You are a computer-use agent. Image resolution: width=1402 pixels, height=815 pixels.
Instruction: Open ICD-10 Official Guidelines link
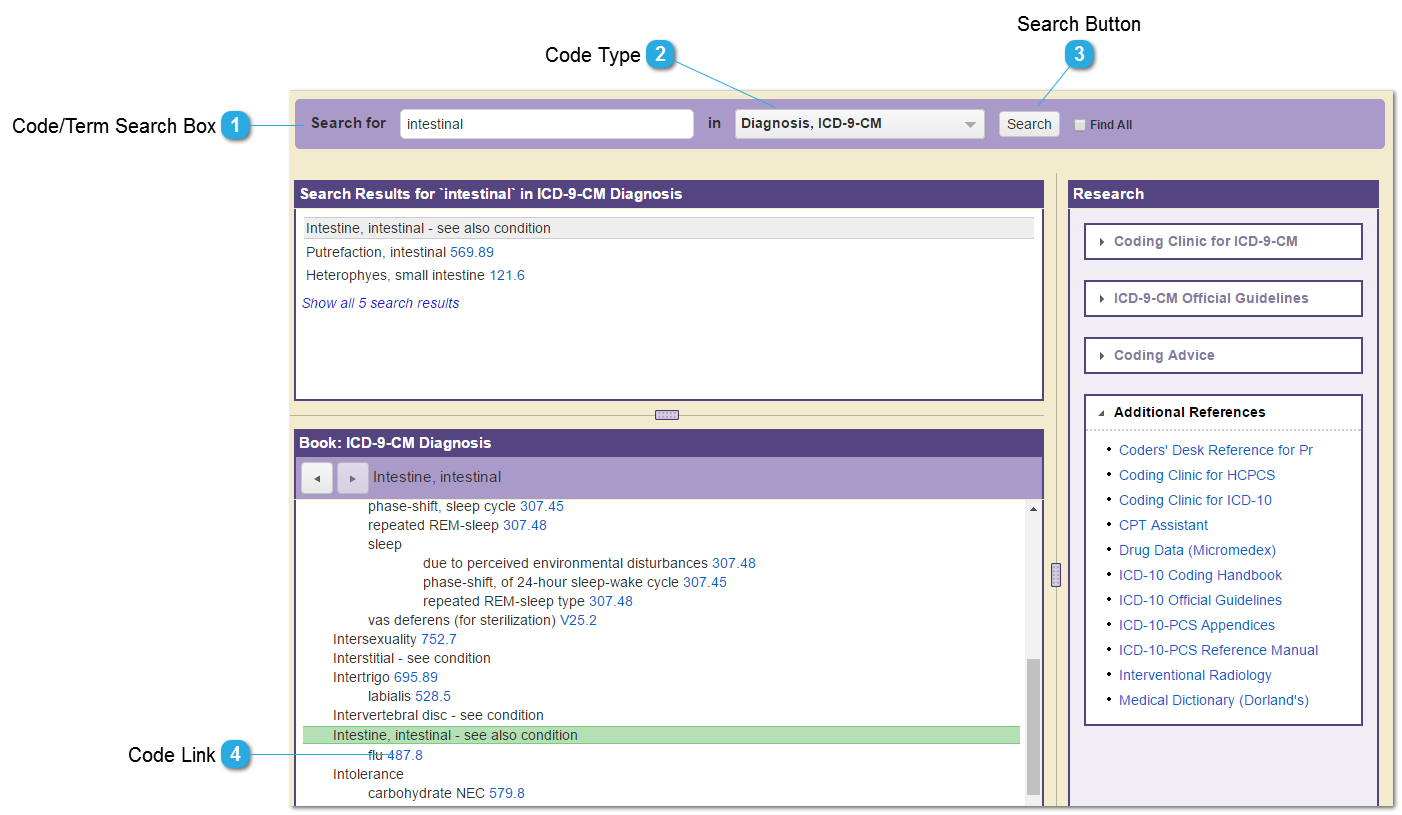tap(1200, 600)
